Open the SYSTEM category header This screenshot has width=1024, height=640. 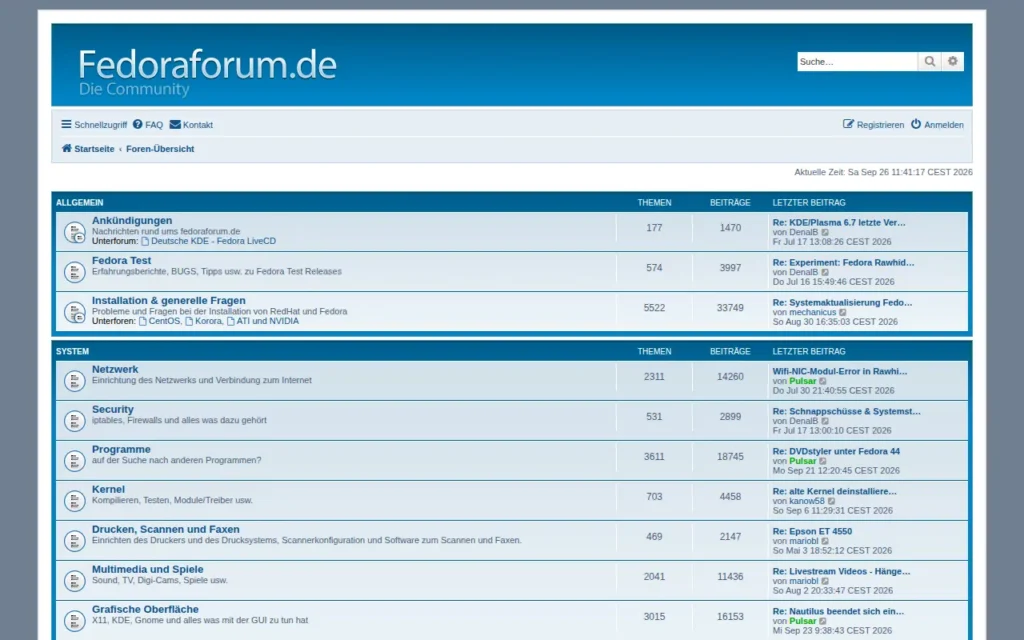click(x=72, y=351)
